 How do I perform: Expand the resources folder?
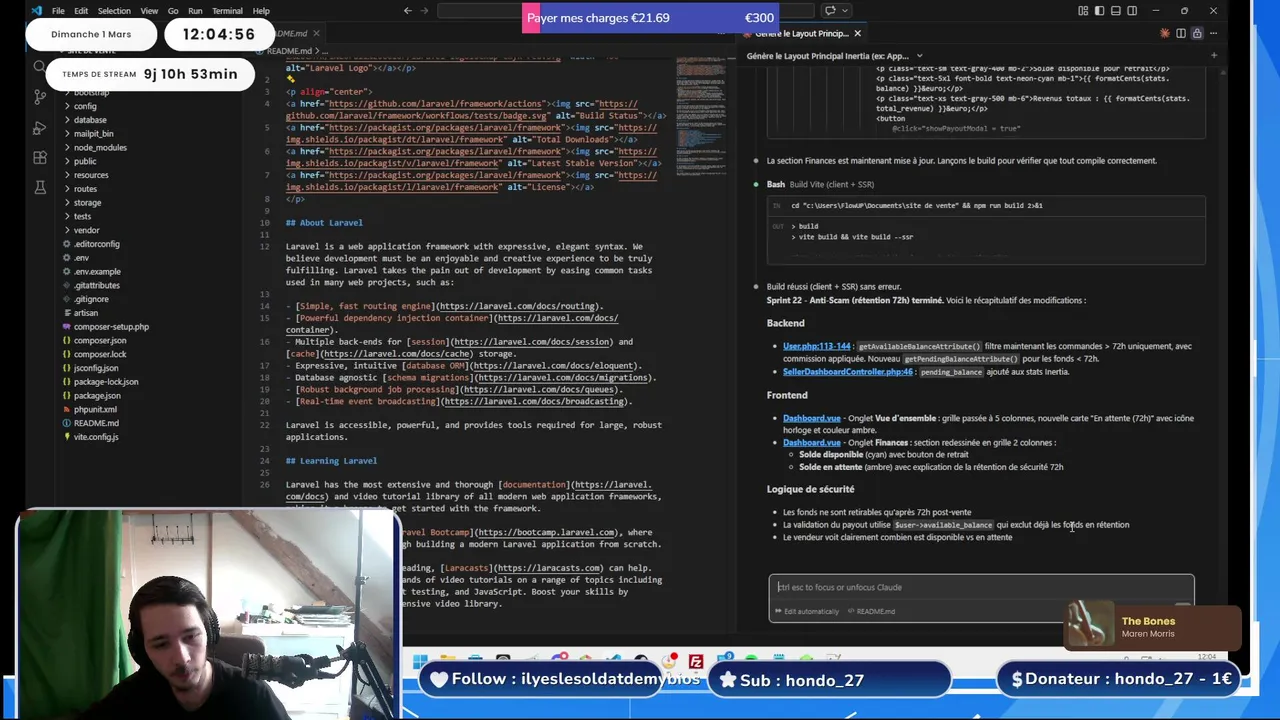click(91, 175)
